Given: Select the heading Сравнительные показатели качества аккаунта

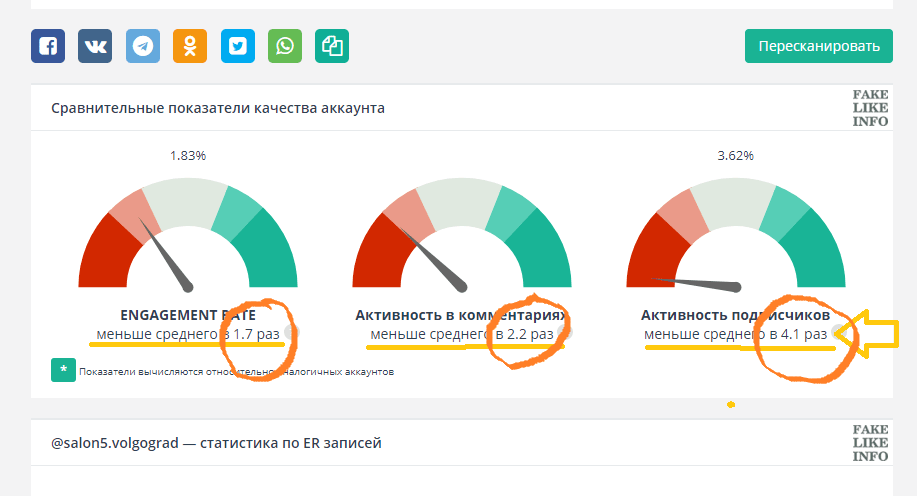Looking at the screenshot, I should click(x=218, y=108).
